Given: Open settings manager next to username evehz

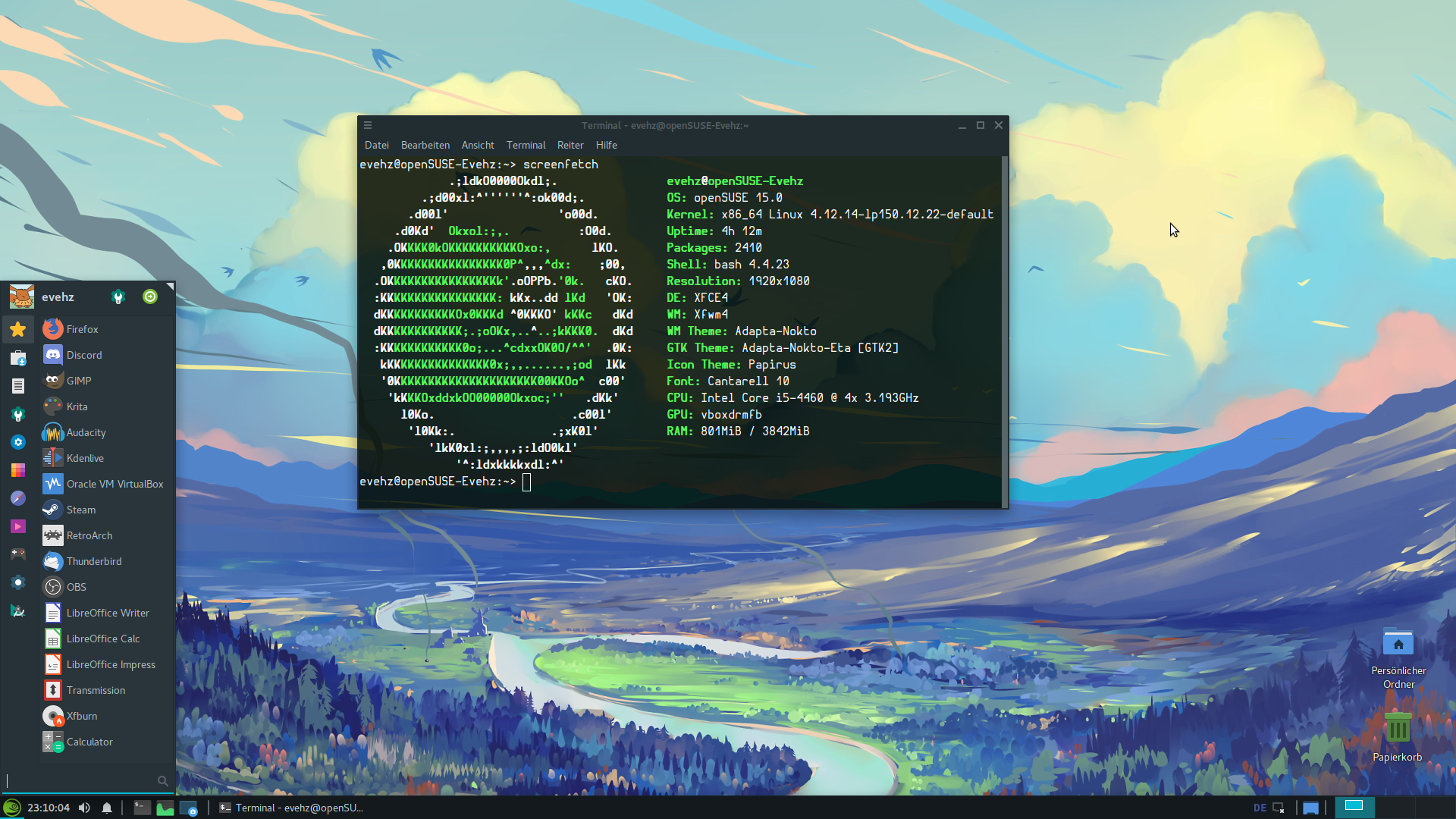Looking at the screenshot, I should pyautogui.click(x=118, y=297).
